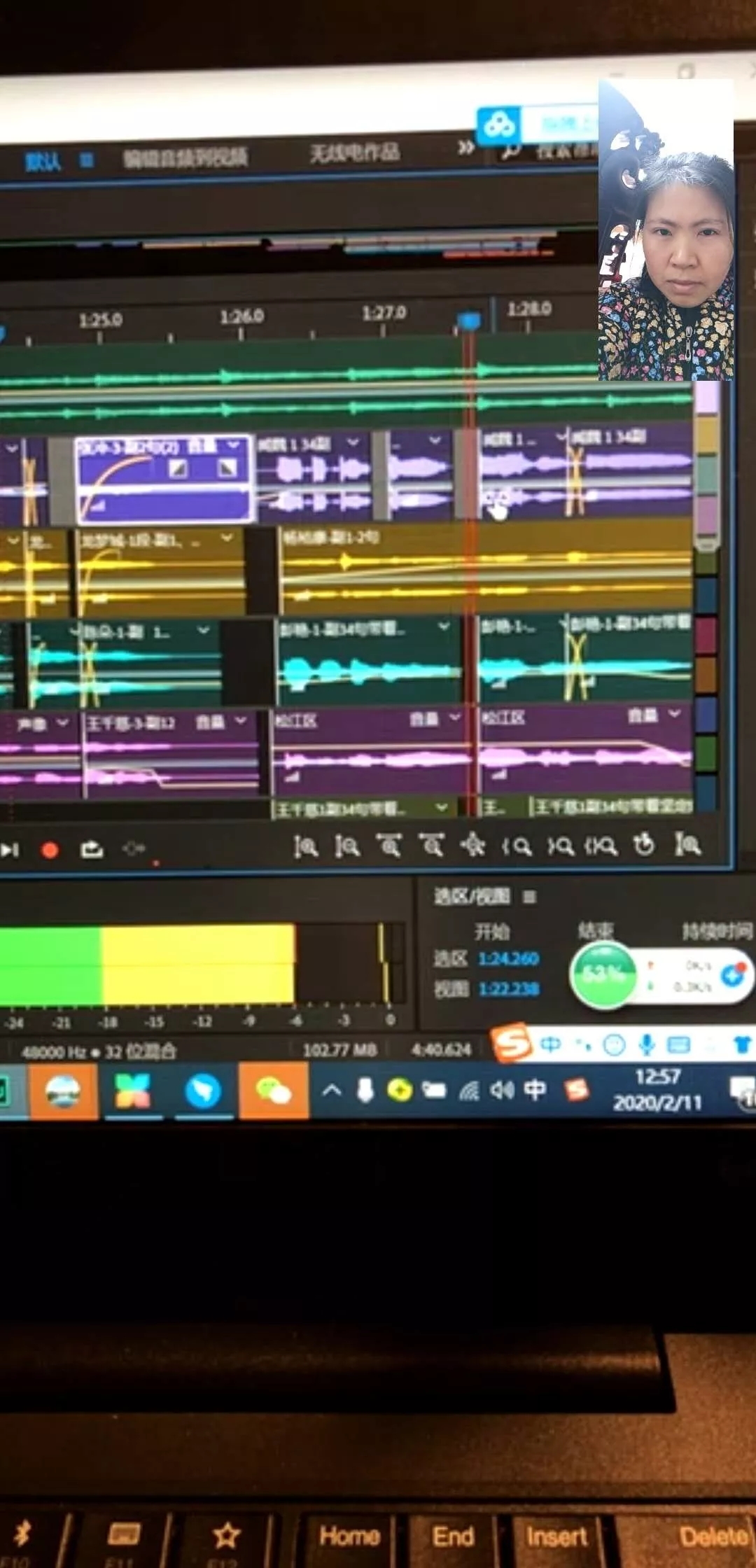The image size is (756, 1568).
Task: Click the zoom in amplitude icon
Action: click(x=305, y=846)
